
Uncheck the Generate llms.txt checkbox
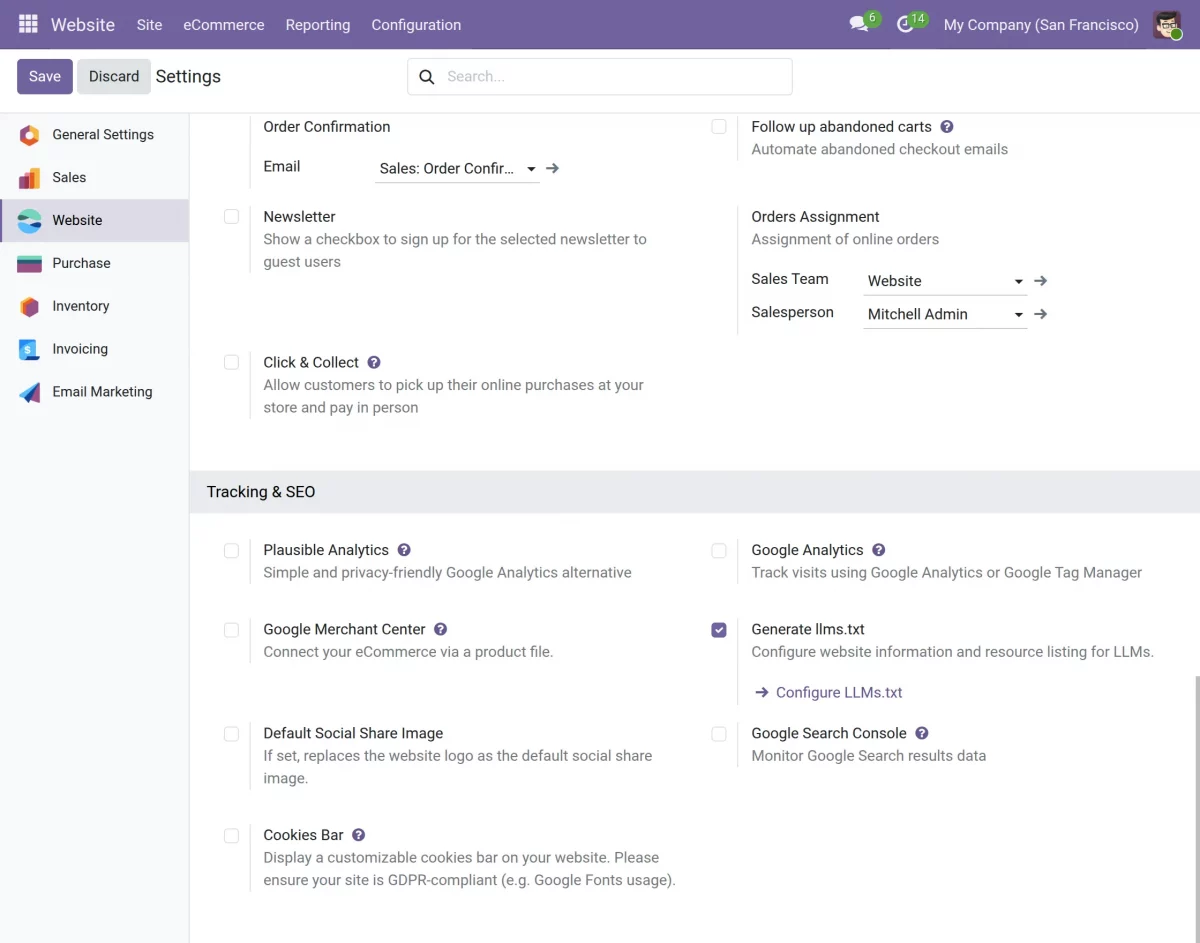tap(719, 630)
